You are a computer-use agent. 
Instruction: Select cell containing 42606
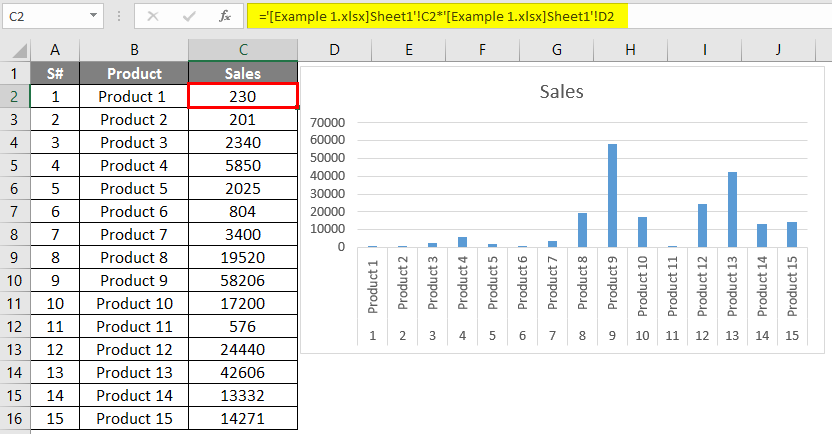(243, 372)
